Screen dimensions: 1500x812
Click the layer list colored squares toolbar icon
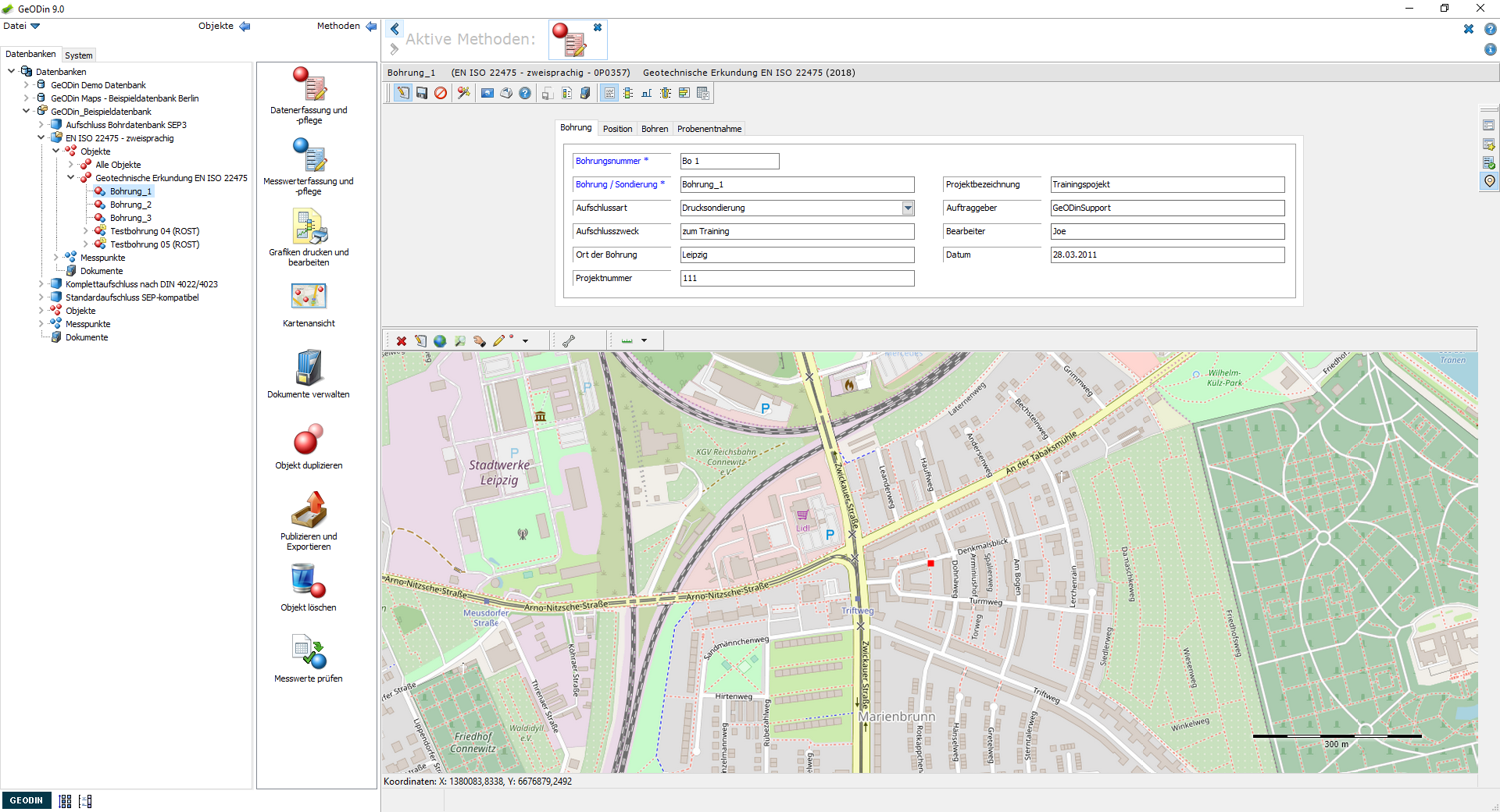[x=628, y=93]
